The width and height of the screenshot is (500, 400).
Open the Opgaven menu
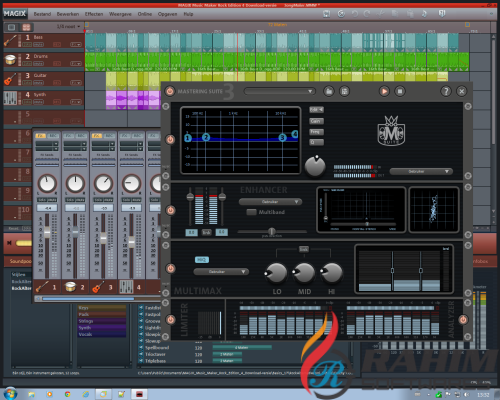167,14
